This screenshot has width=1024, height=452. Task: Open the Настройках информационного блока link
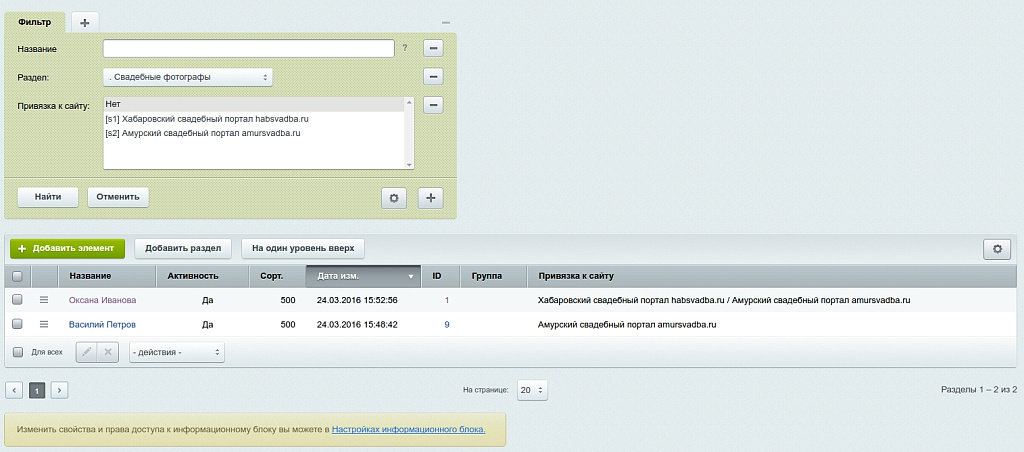pos(409,430)
